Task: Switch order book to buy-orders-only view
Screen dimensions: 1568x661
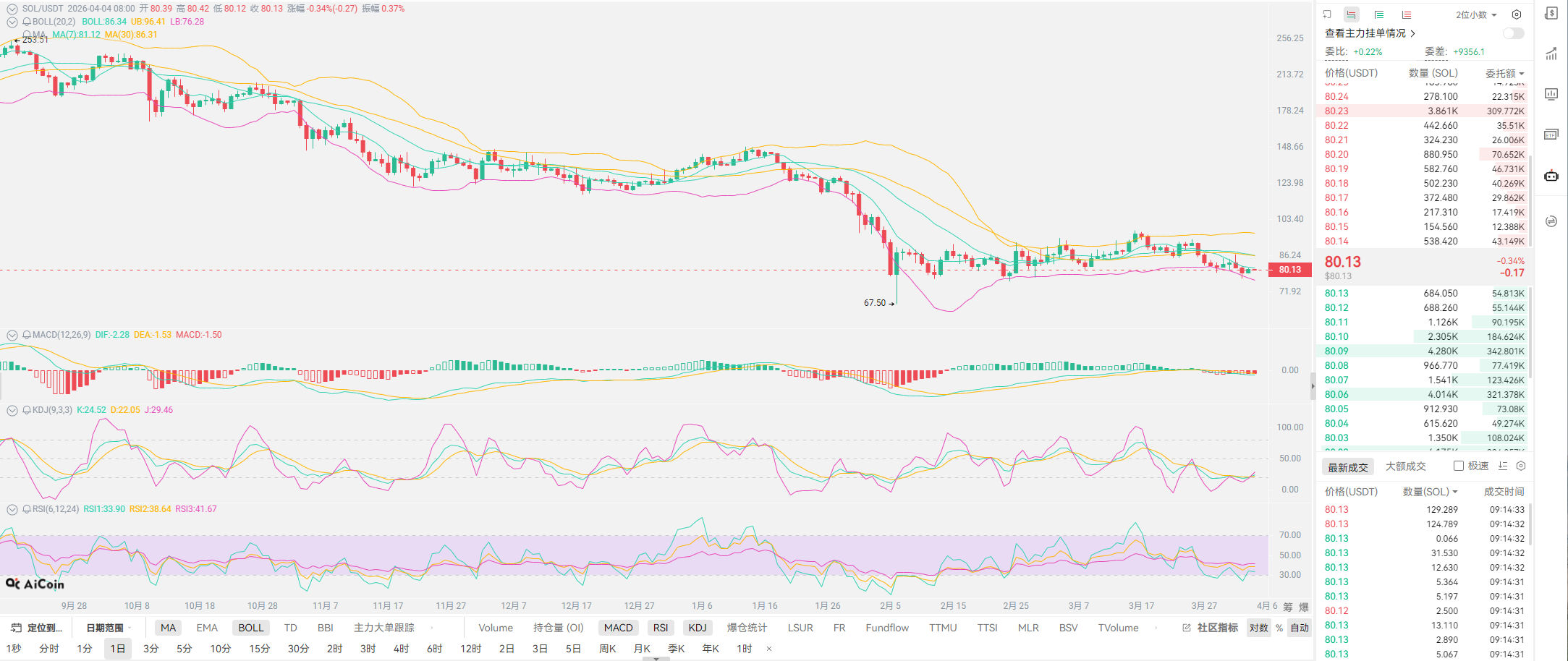Action: coord(1379,14)
